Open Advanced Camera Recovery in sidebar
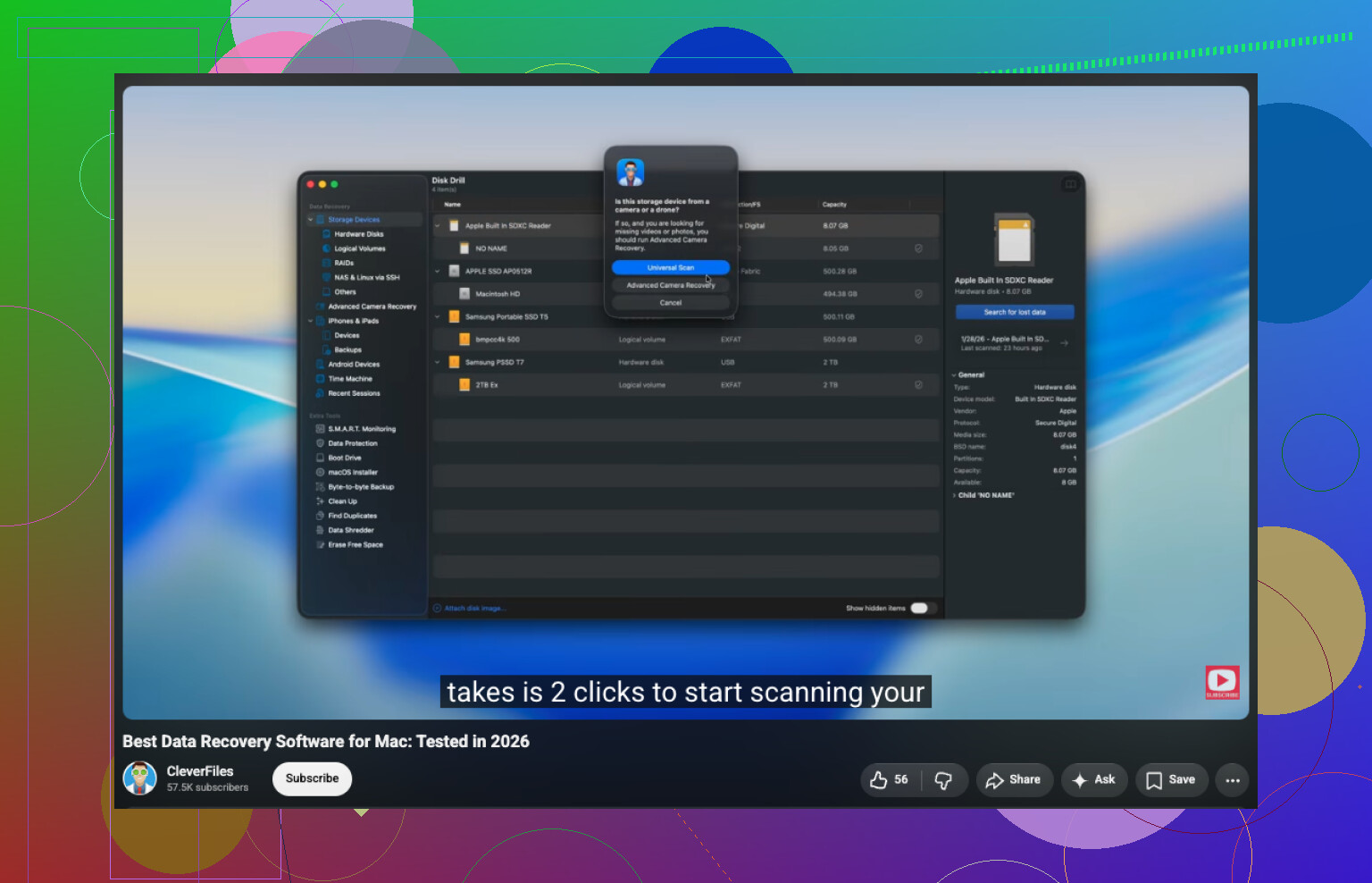Viewport: 1372px width, 883px height. click(x=372, y=307)
